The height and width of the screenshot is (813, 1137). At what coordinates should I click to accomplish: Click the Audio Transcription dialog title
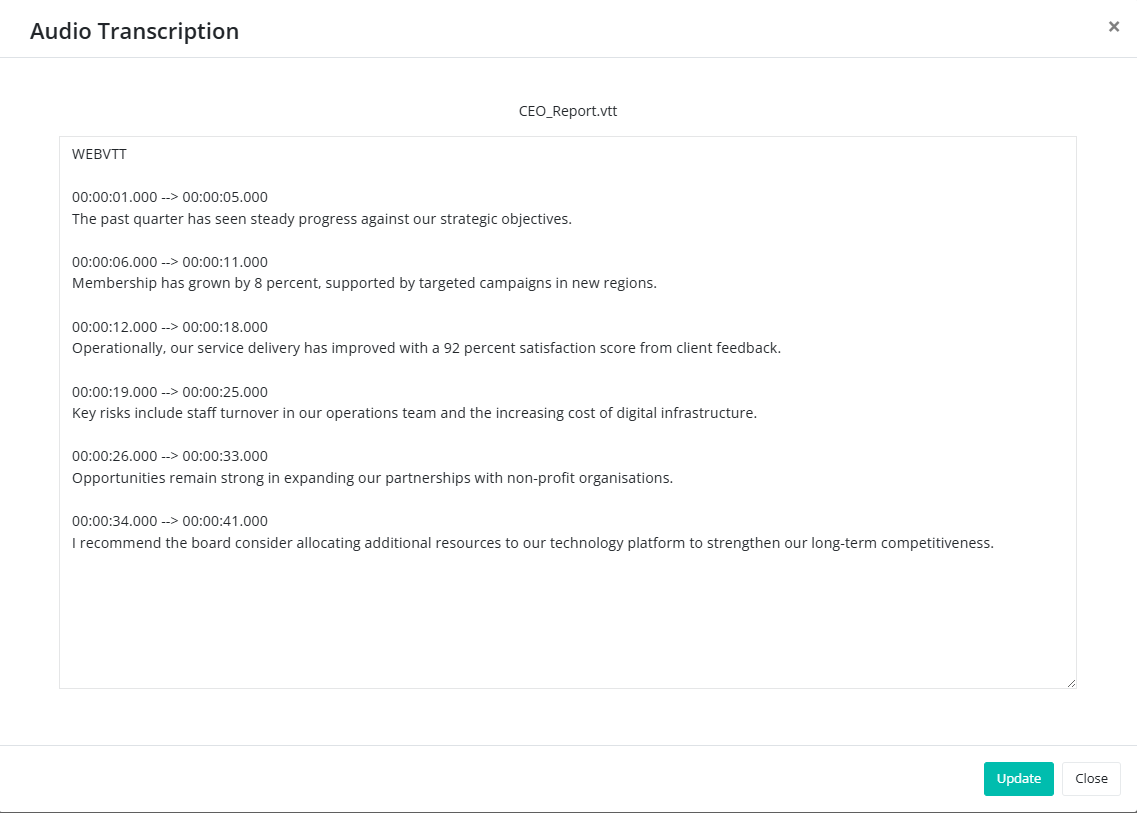tap(134, 31)
